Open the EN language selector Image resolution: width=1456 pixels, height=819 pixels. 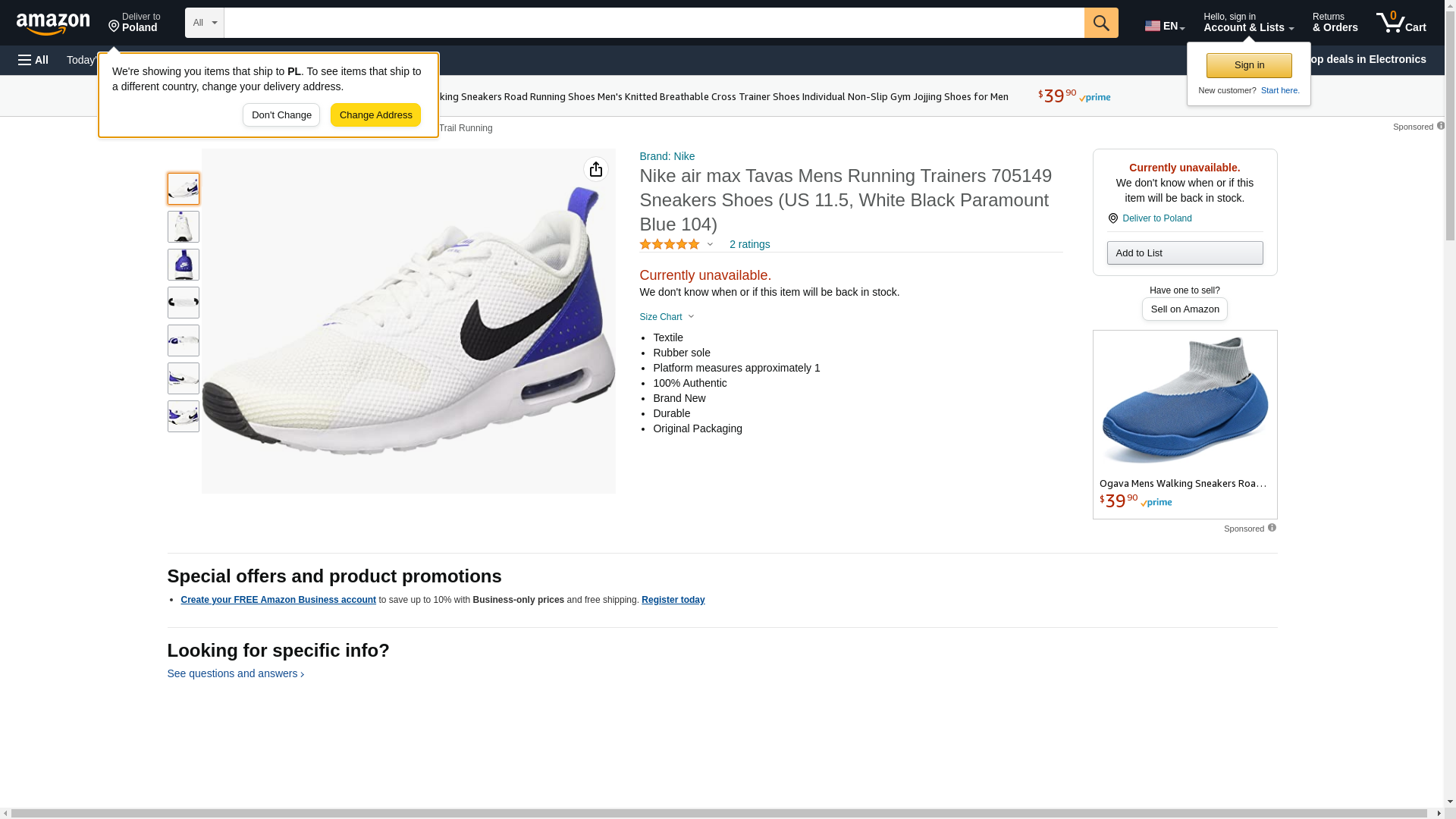1164,26
